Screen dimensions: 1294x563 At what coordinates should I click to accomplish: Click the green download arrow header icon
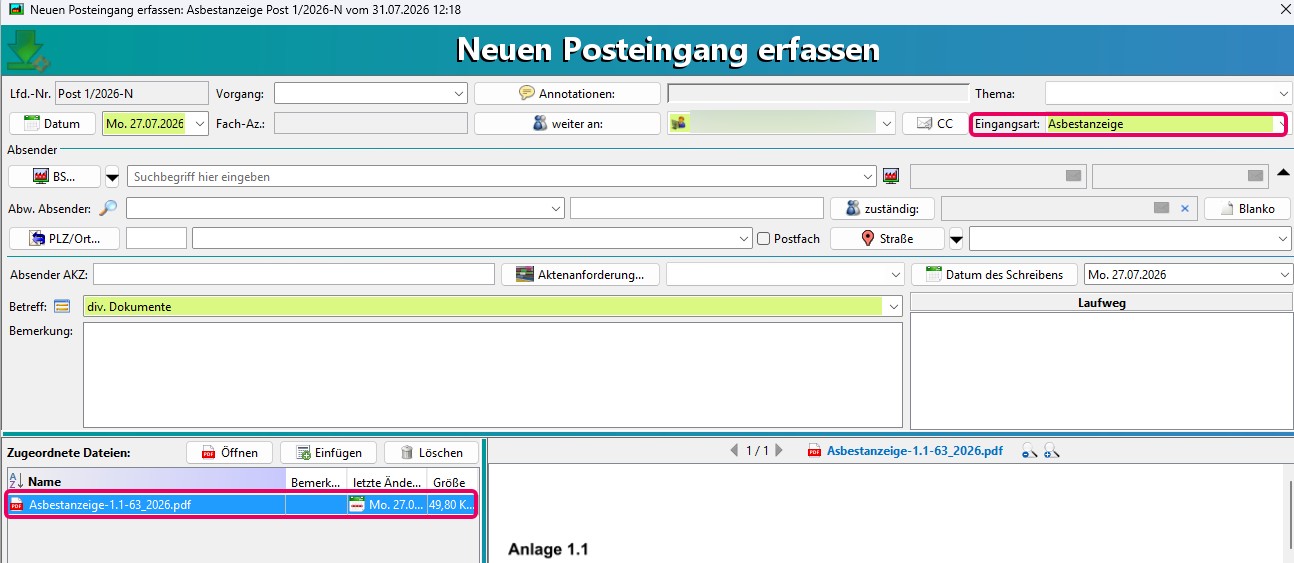click(27, 51)
